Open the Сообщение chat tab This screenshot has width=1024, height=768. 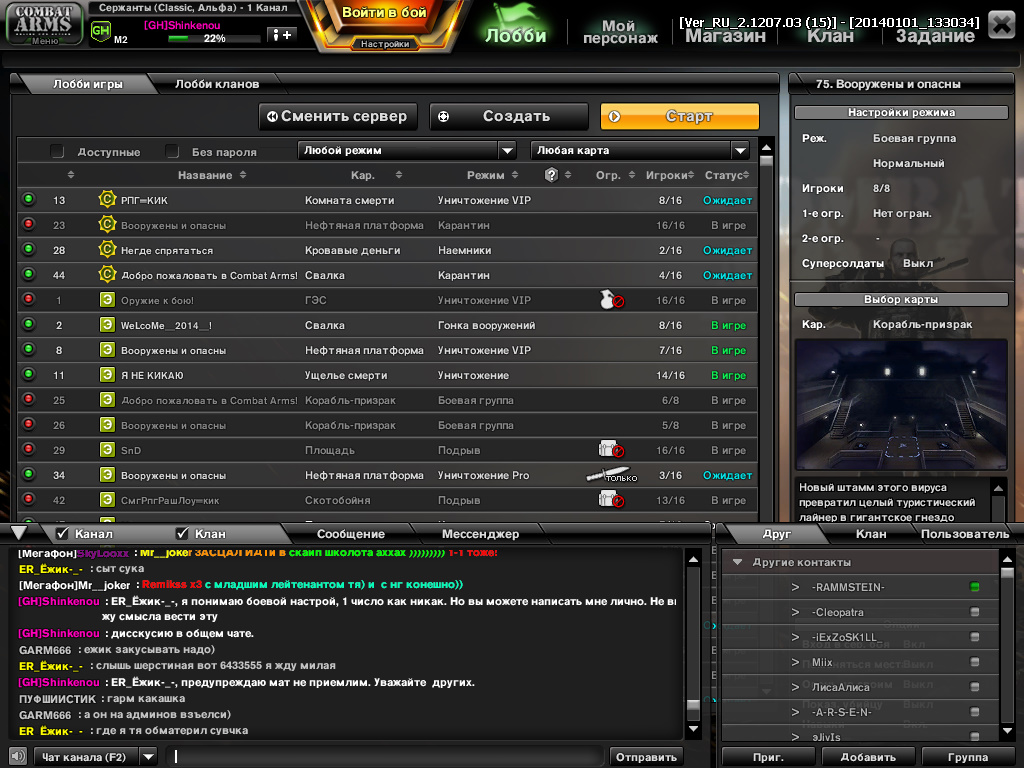[x=351, y=534]
